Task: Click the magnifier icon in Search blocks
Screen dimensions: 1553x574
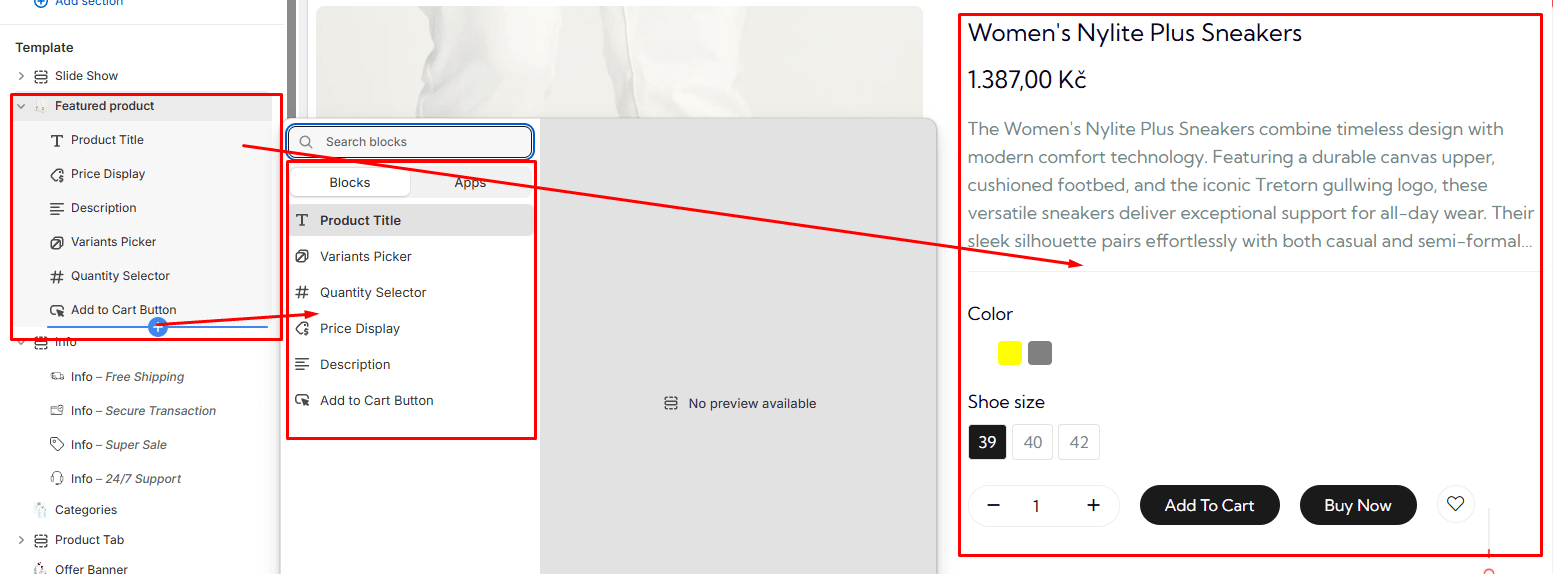Action: (x=307, y=142)
